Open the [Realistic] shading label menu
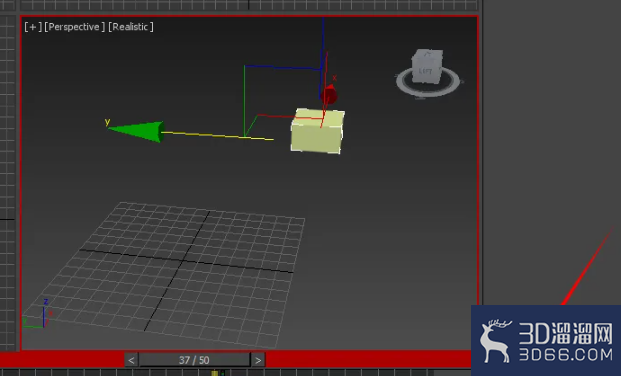Screen dimensions: 621x376 (x=131, y=27)
